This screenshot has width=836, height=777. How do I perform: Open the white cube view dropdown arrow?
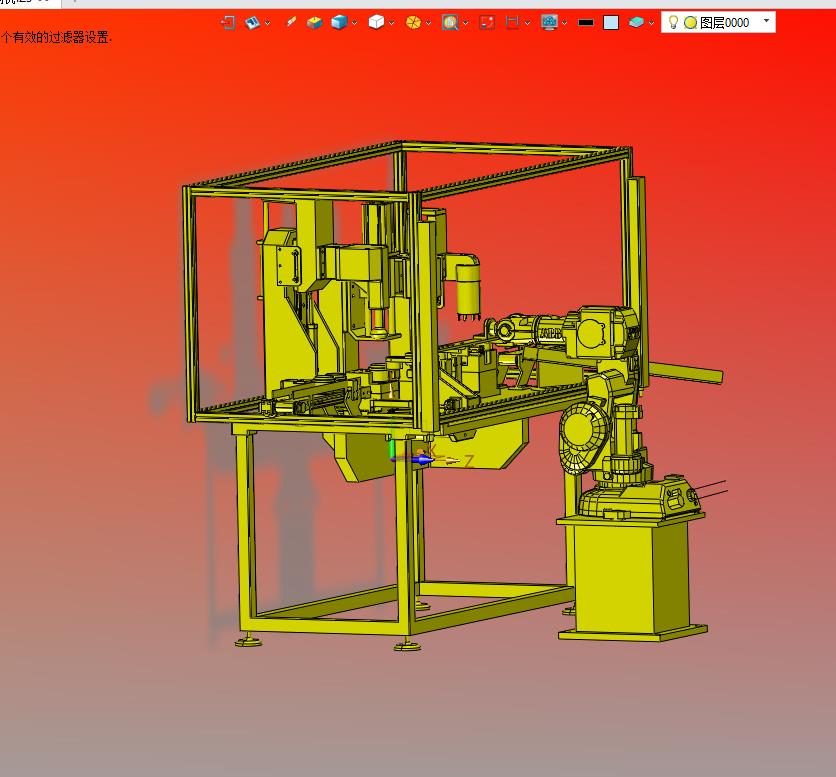[x=392, y=23]
